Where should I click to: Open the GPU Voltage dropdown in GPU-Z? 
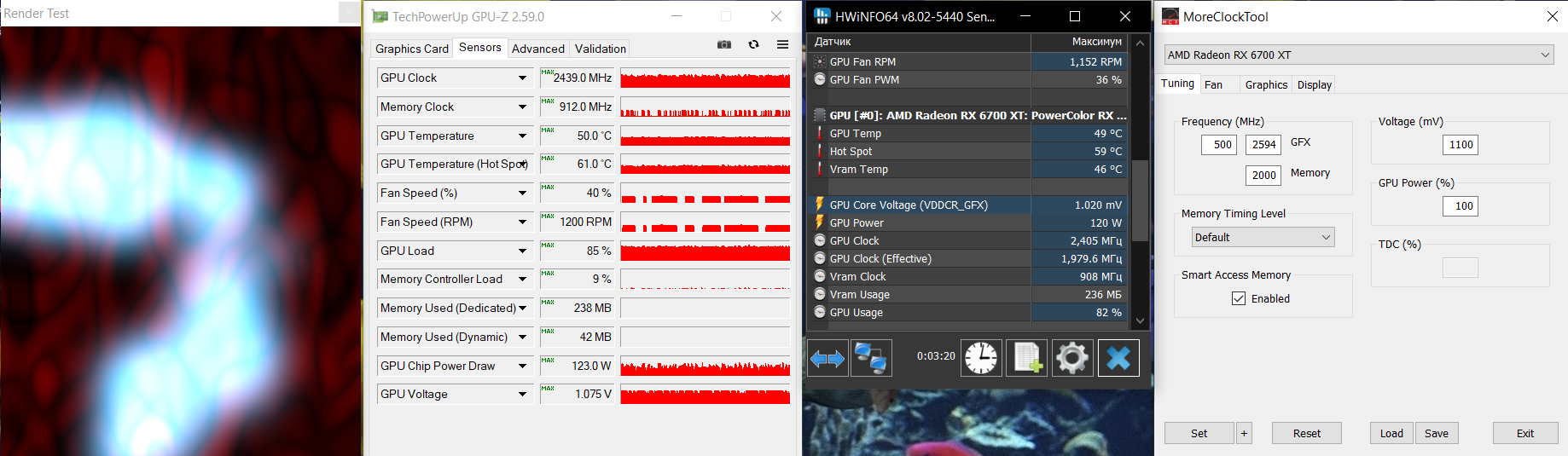[x=522, y=394]
